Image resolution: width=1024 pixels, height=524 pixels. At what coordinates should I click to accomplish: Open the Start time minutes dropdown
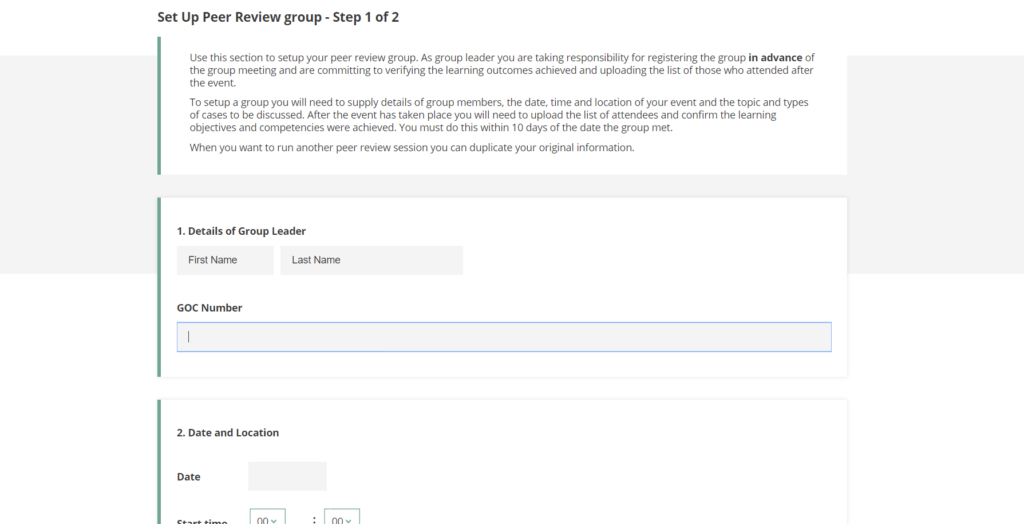342,518
